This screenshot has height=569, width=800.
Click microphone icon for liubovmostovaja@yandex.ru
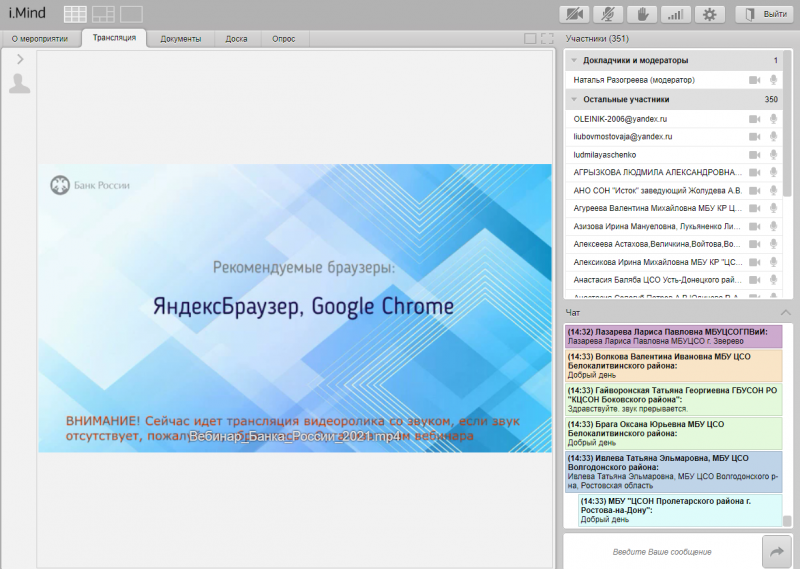click(x=773, y=137)
